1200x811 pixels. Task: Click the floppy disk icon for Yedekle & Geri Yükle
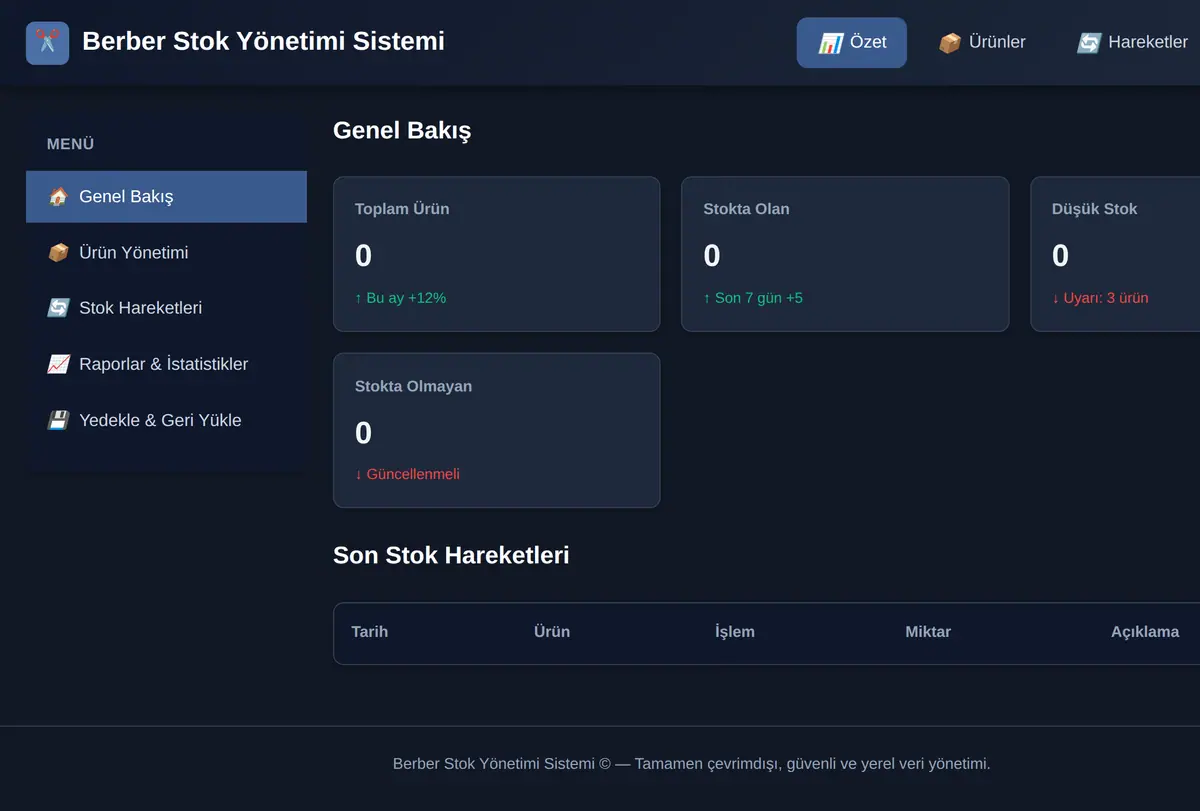tap(58, 420)
